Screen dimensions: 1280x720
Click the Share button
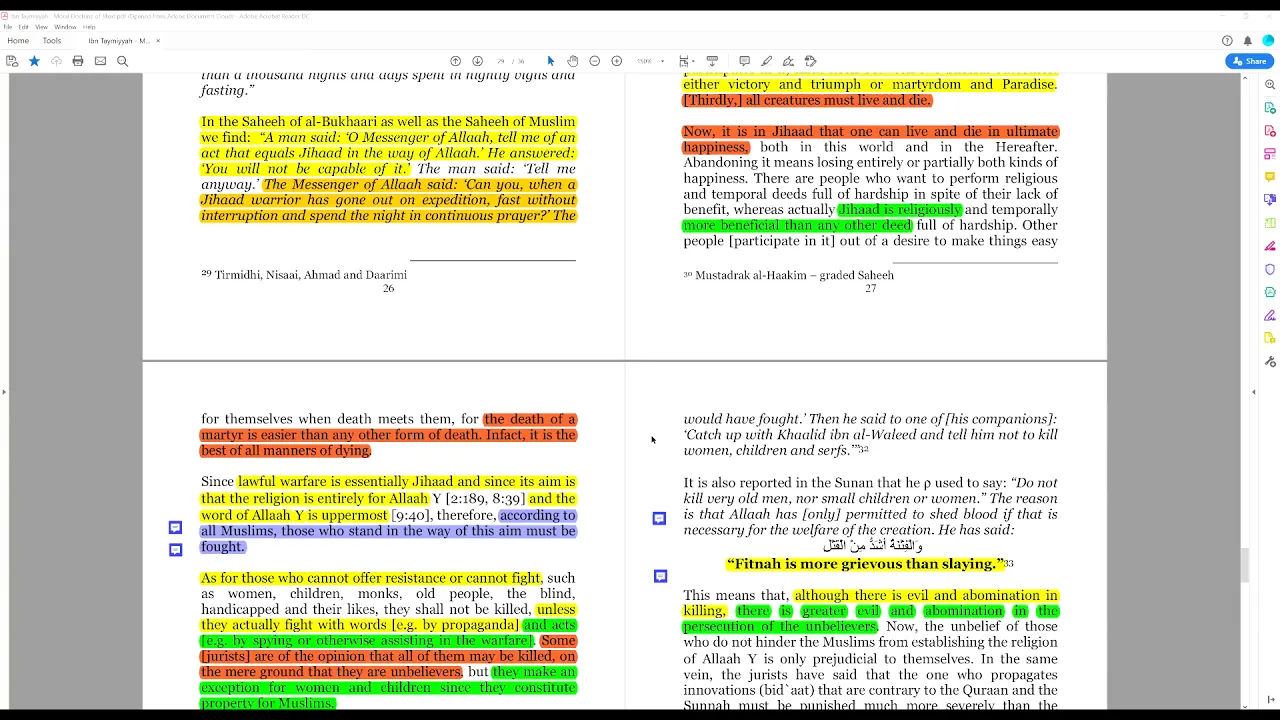1249,61
